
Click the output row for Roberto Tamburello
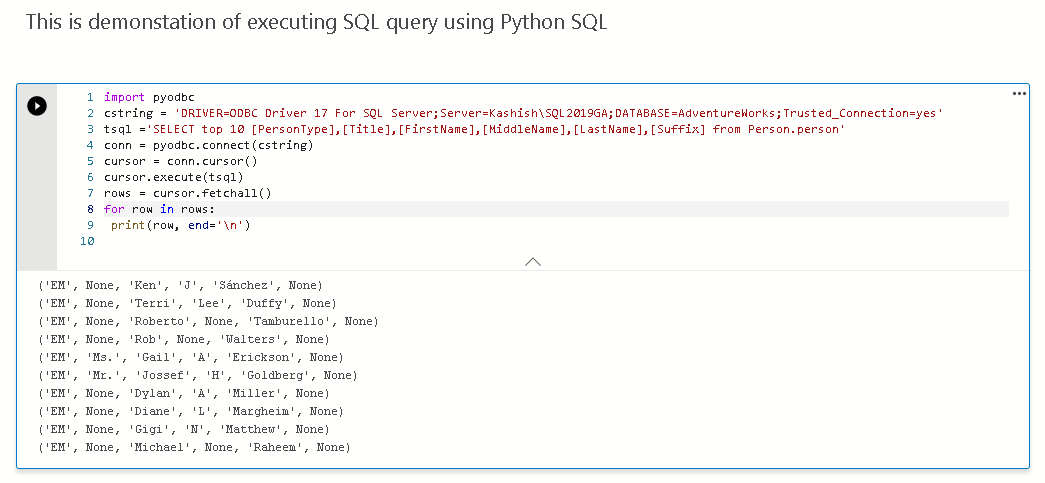click(x=208, y=321)
